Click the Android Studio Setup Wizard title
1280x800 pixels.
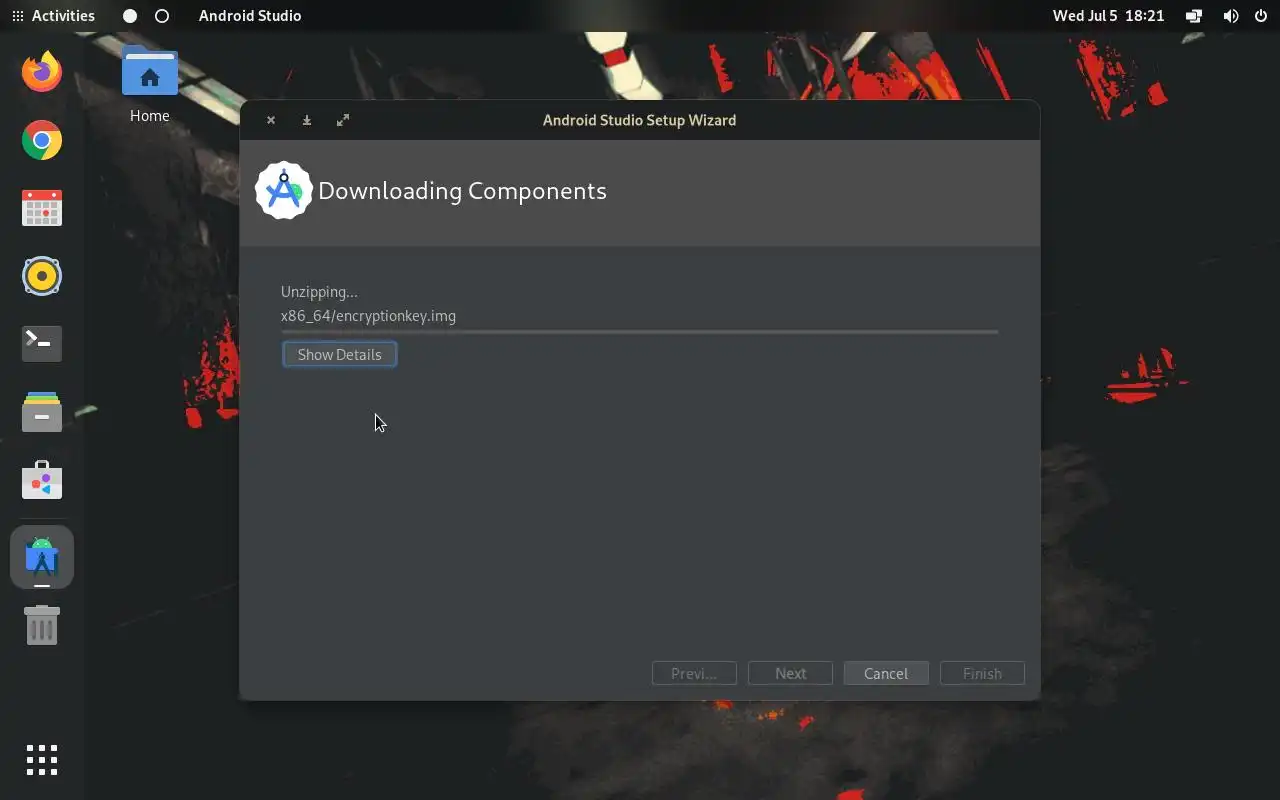[639, 120]
